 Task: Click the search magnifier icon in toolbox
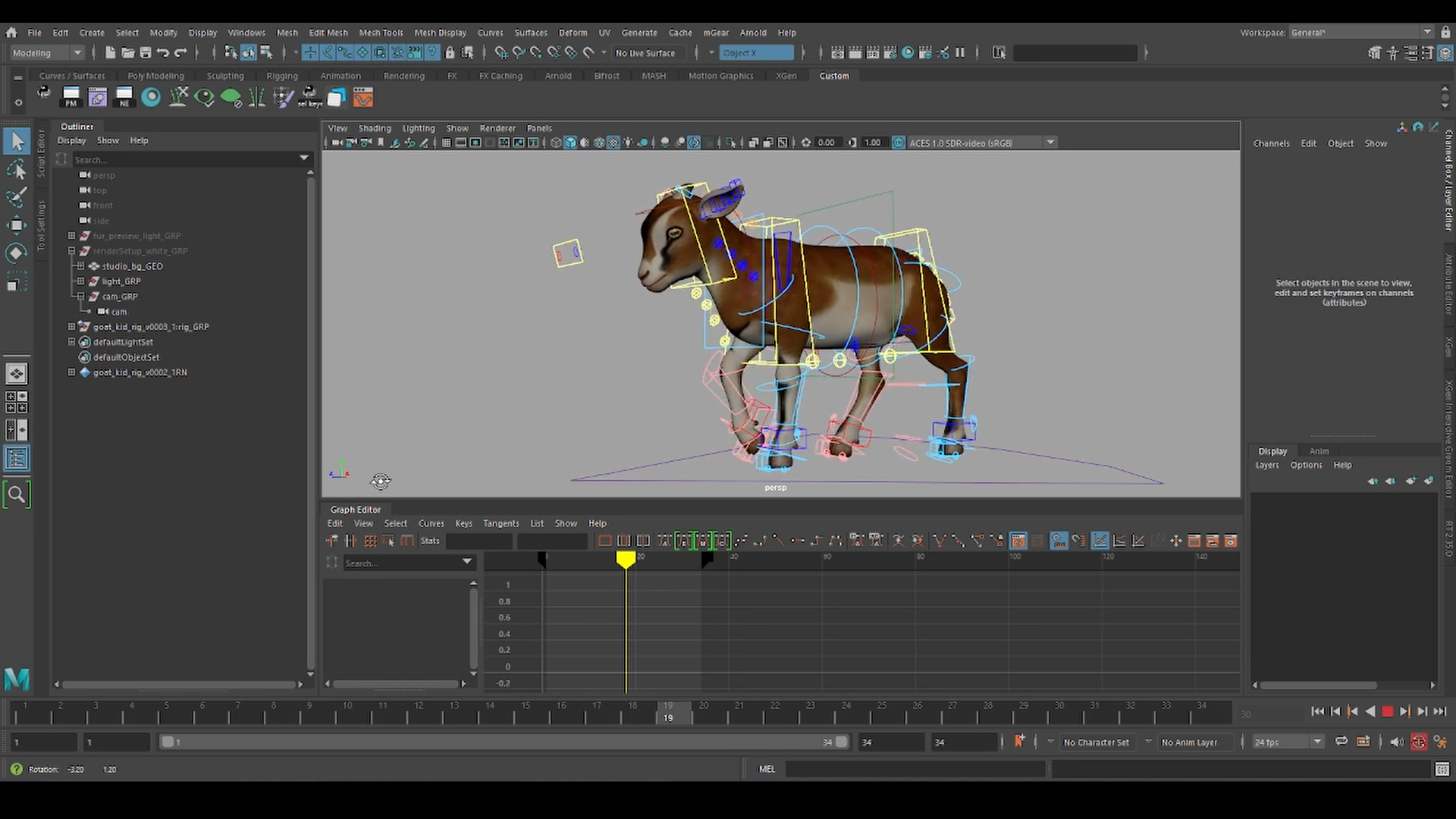(x=17, y=494)
